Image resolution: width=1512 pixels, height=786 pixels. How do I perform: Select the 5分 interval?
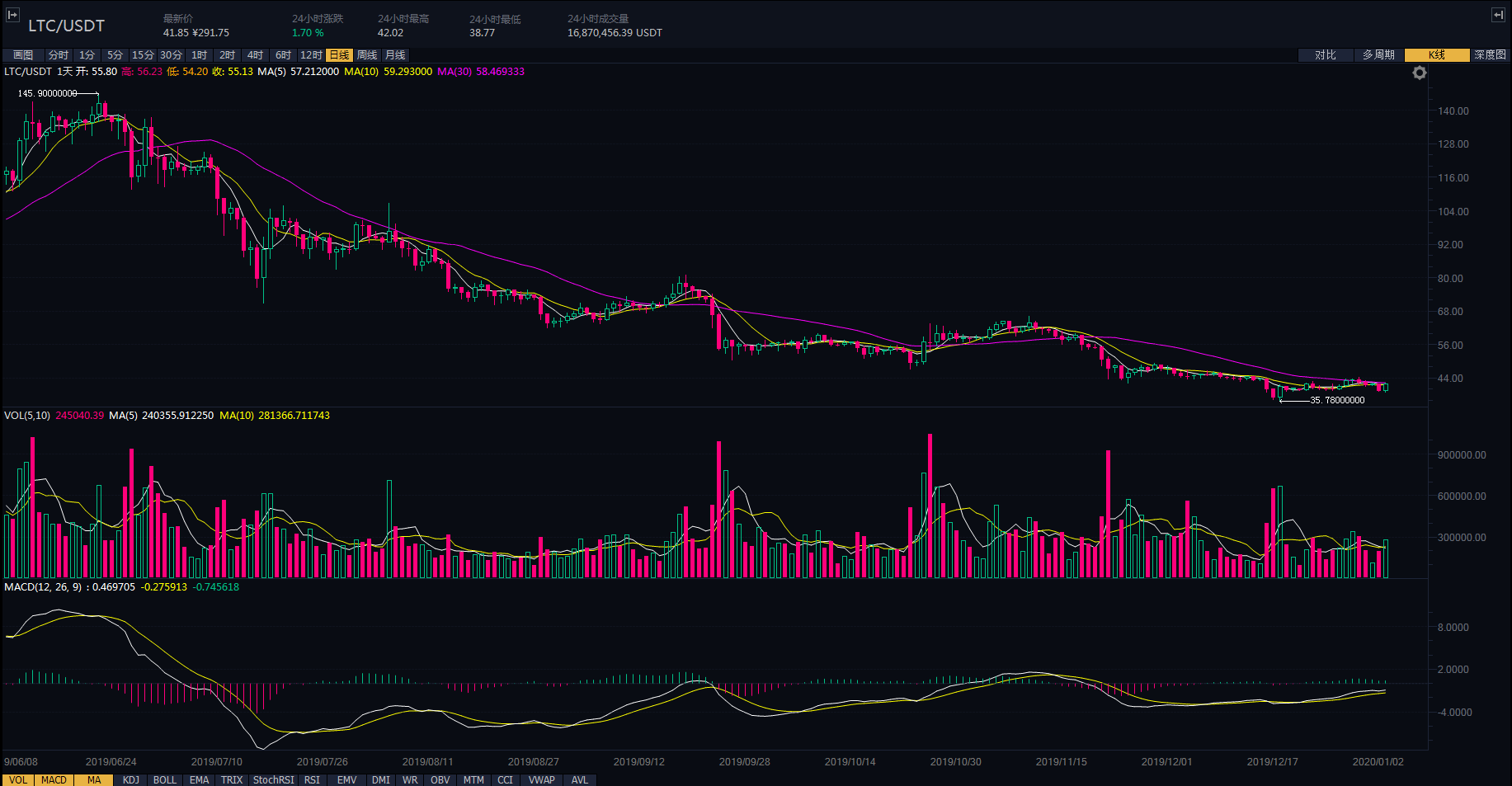pos(115,55)
